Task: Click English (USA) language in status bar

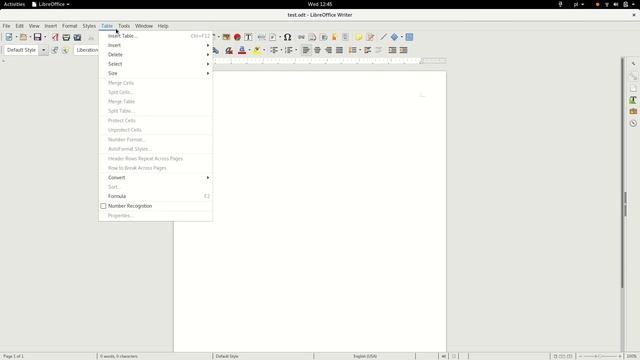Action: click(365, 356)
